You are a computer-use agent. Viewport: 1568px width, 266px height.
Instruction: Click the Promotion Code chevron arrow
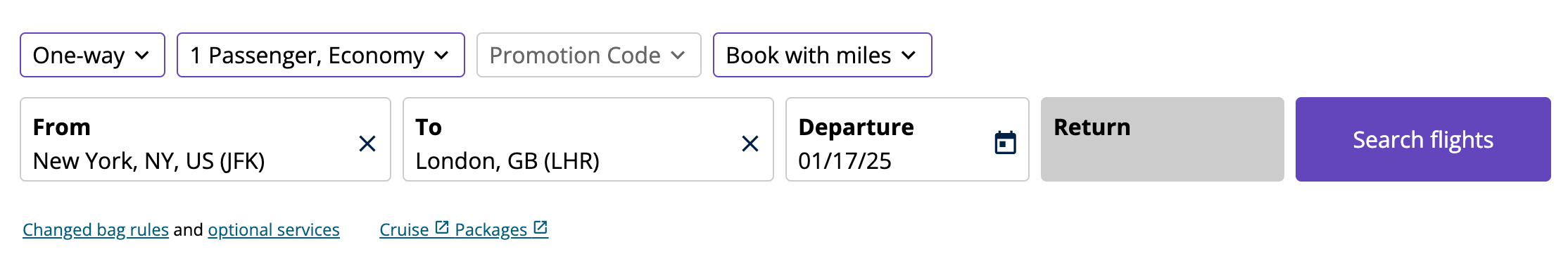(x=678, y=55)
